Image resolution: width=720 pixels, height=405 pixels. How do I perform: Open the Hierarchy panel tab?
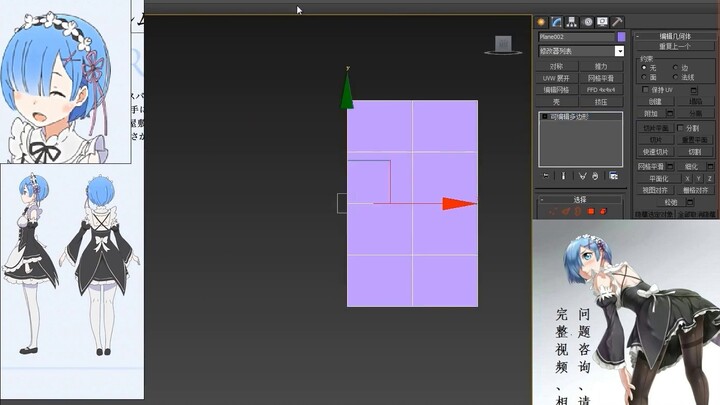point(571,21)
